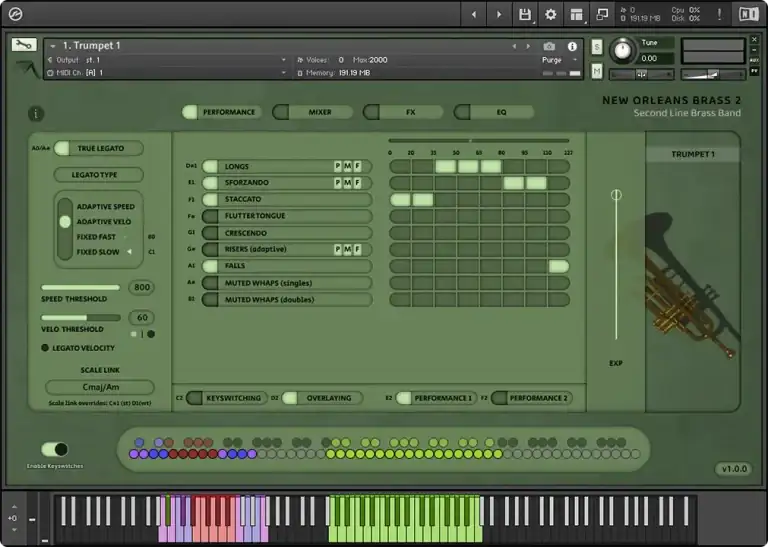The height and width of the screenshot is (547, 768).
Task: Open the Cmaj/Am scale link dropdown
Action: click(100, 387)
